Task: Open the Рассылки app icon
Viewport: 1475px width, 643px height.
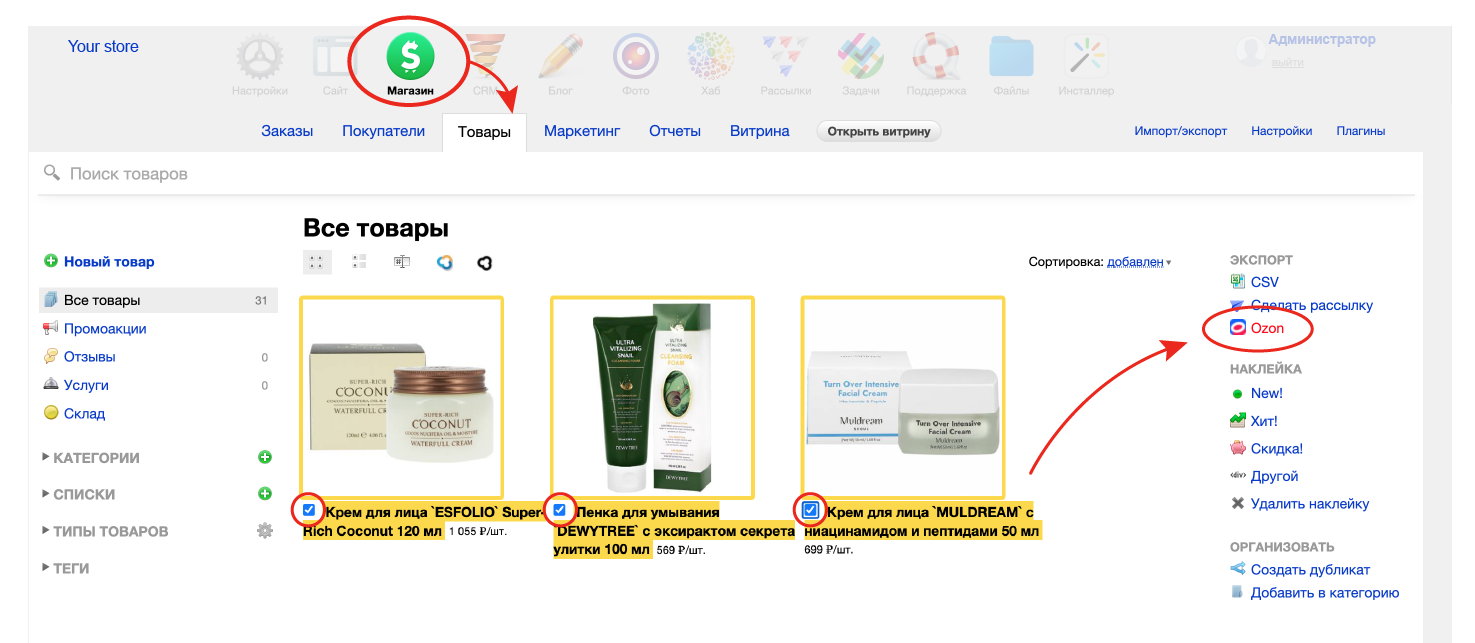Action: tap(785, 57)
